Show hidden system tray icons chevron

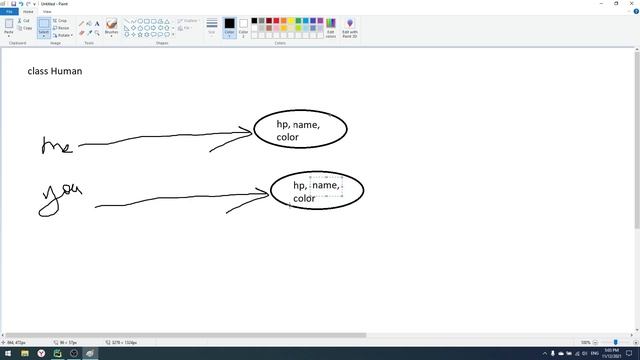(544, 353)
